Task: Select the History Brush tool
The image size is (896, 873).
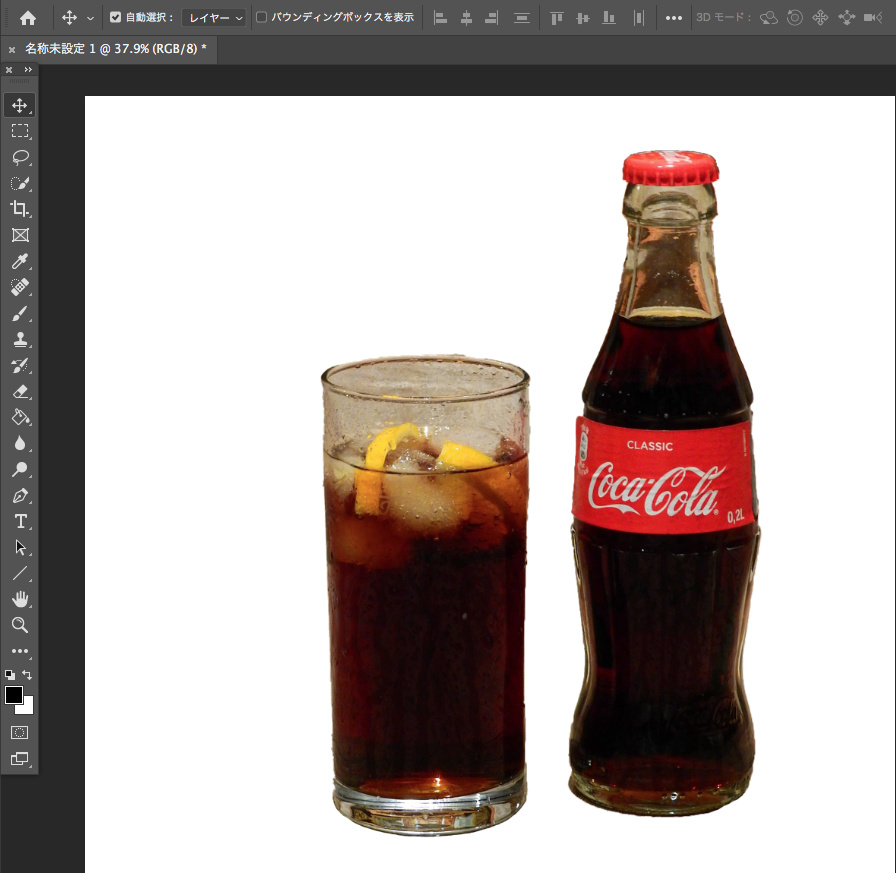Action: point(20,365)
